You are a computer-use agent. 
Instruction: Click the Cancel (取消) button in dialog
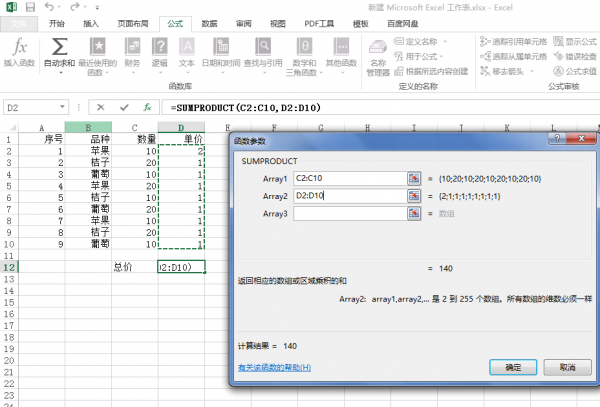[x=567, y=367]
